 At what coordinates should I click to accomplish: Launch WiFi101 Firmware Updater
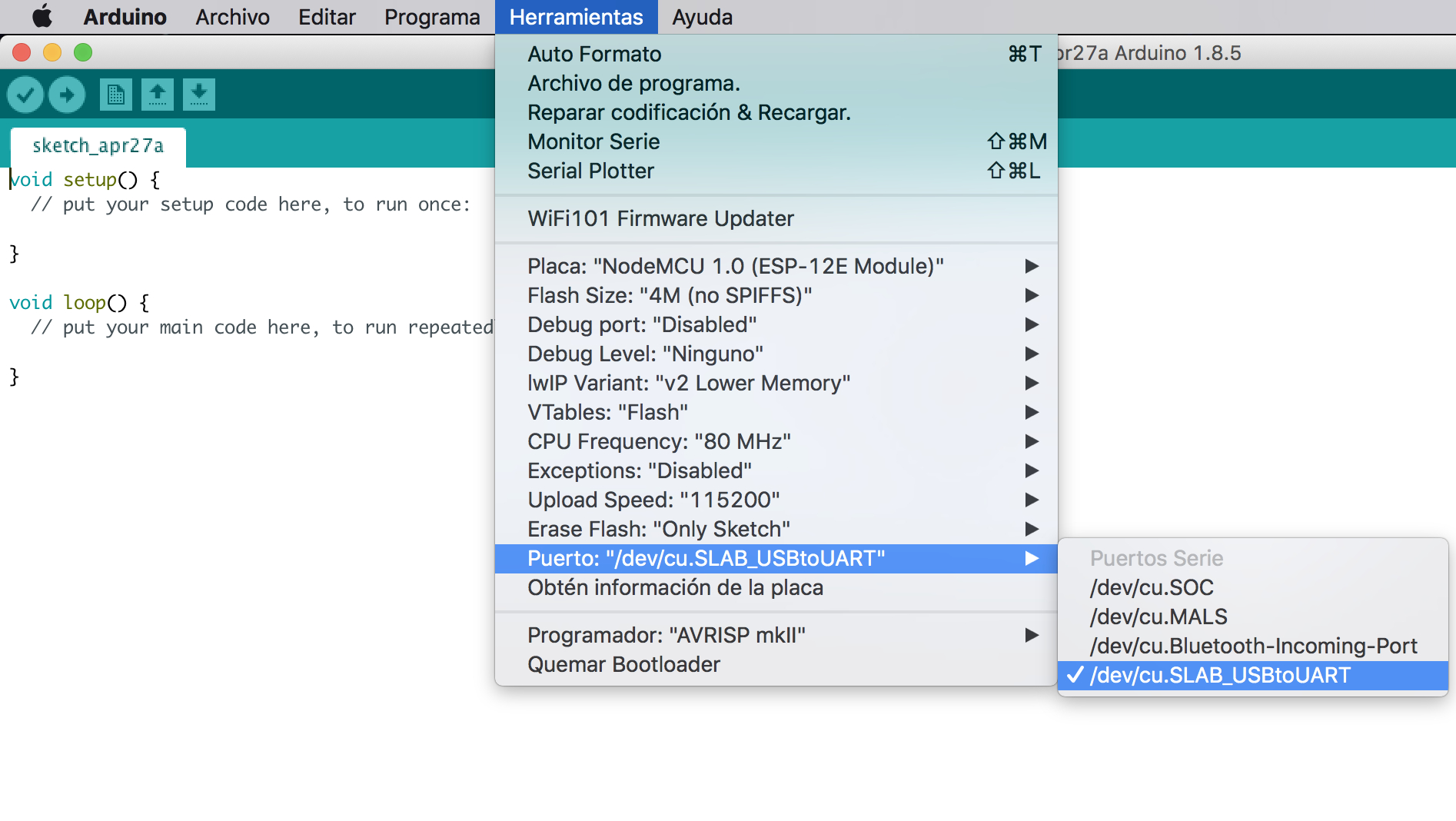tap(776, 218)
